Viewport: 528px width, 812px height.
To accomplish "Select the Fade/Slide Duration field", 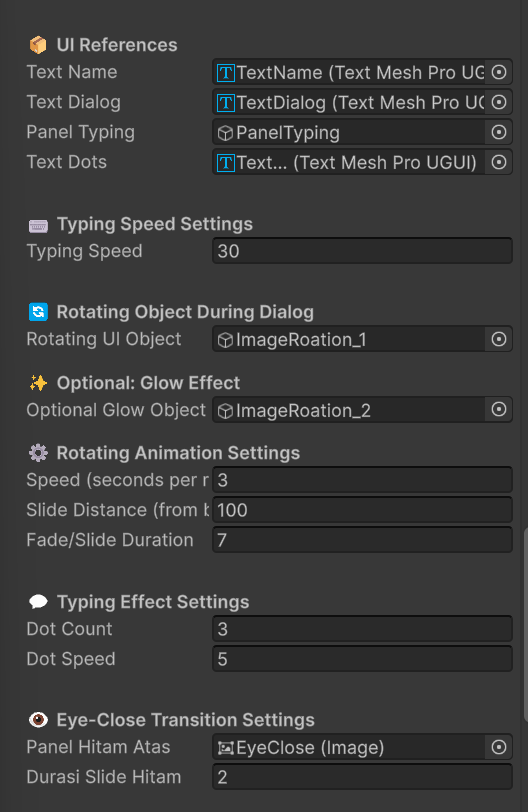I will click(x=362, y=540).
